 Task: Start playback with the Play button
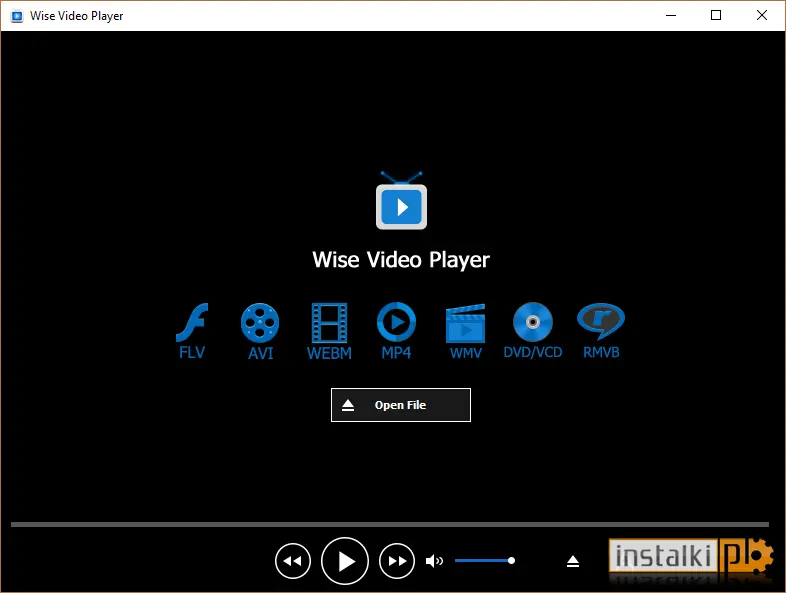(x=345, y=561)
